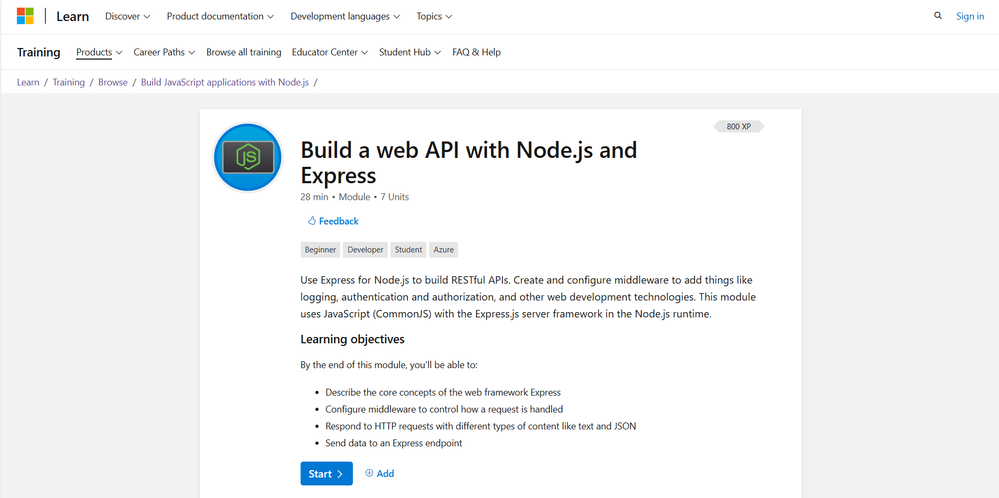This screenshot has width=999, height=498.
Task: Click the thumbs-up icon beside Feedback
Action: [x=312, y=221]
